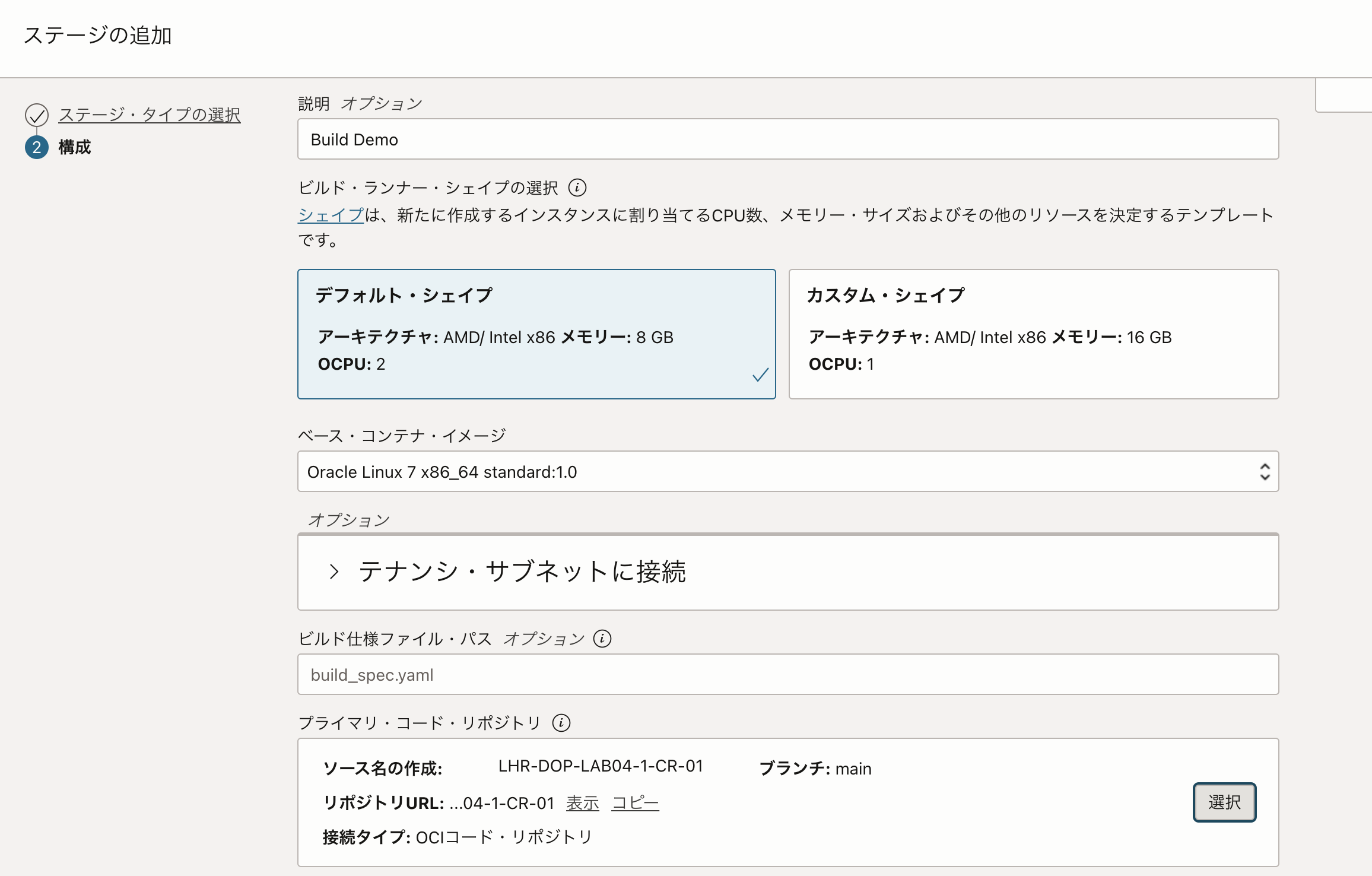Open the シェイプ documentation link
The height and width of the screenshot is (876, 1372).
(330, 215)
